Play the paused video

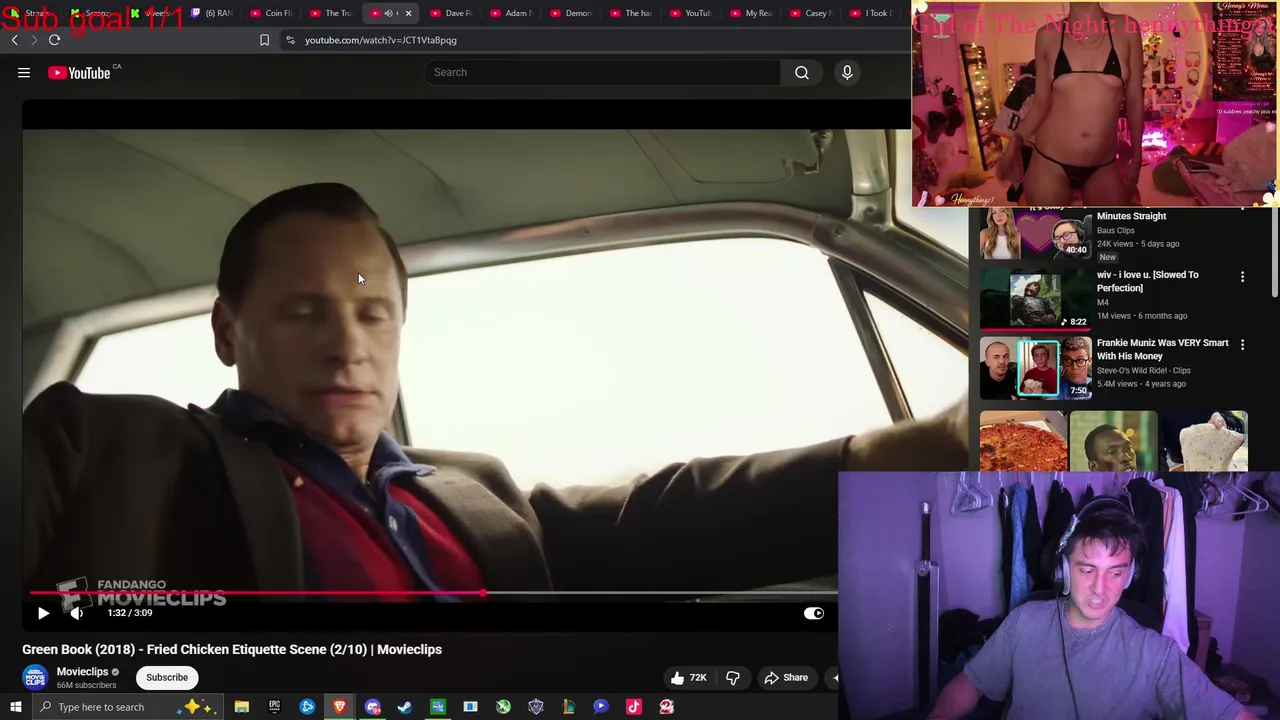pyautogui.click(x=43, y=613)
